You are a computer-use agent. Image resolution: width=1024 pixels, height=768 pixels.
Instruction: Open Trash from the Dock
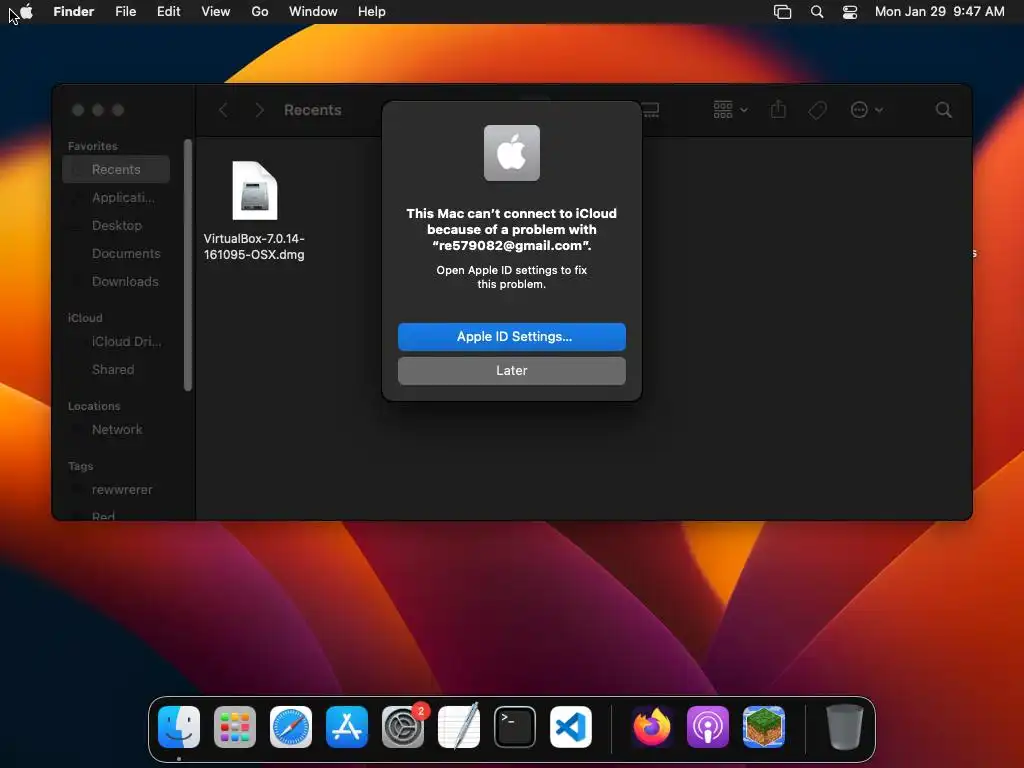(x=844, y=727)
